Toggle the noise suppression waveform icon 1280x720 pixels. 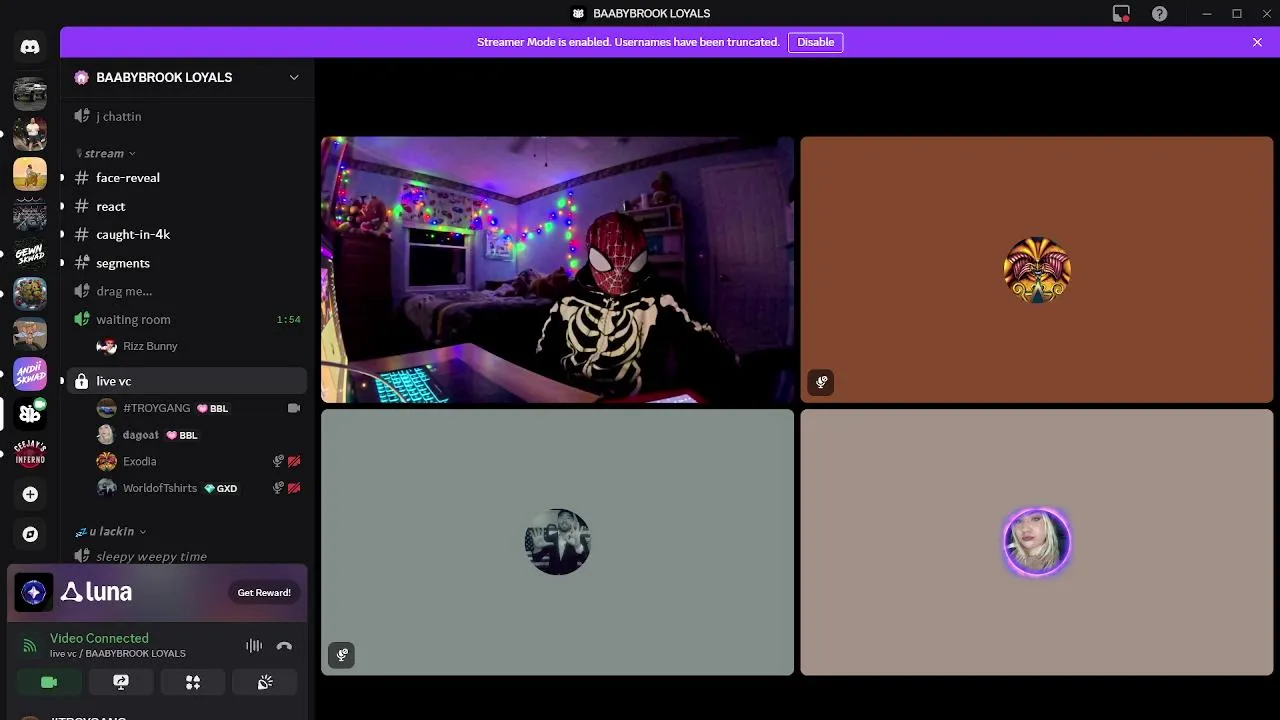point(254,646)
